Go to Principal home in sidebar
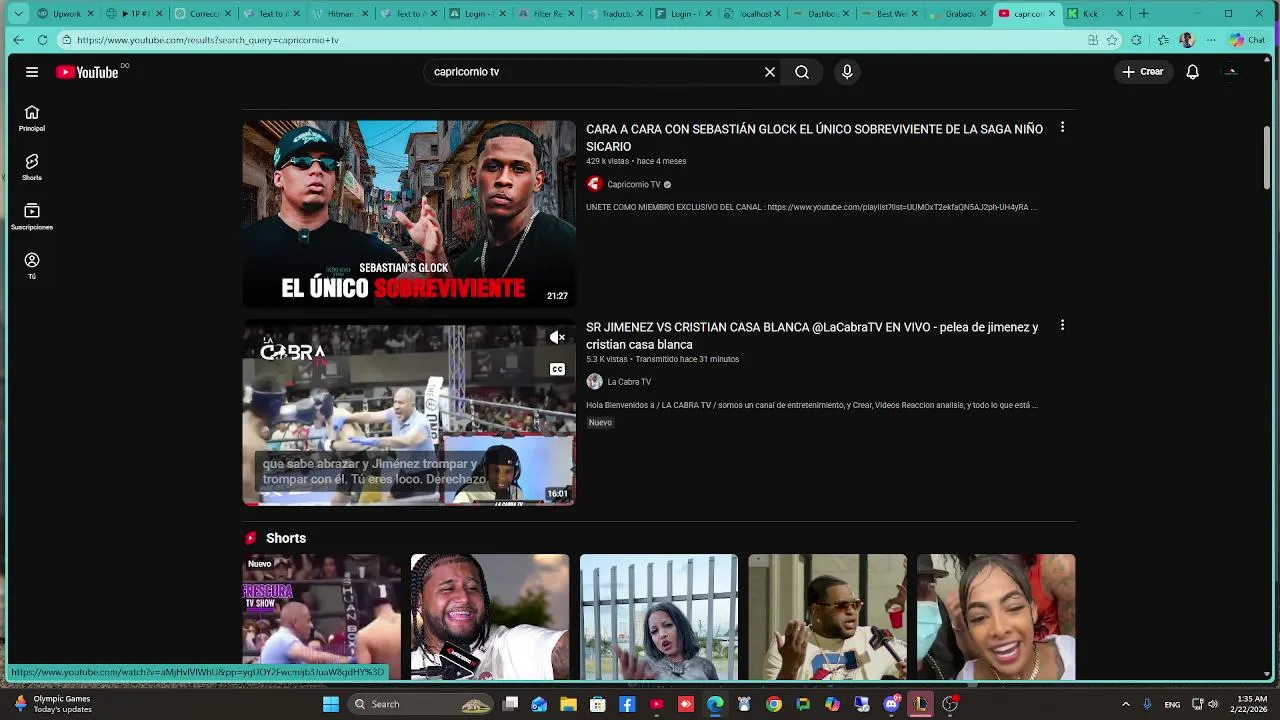This screenshot has height=720, width=1280. coord(32,118)
